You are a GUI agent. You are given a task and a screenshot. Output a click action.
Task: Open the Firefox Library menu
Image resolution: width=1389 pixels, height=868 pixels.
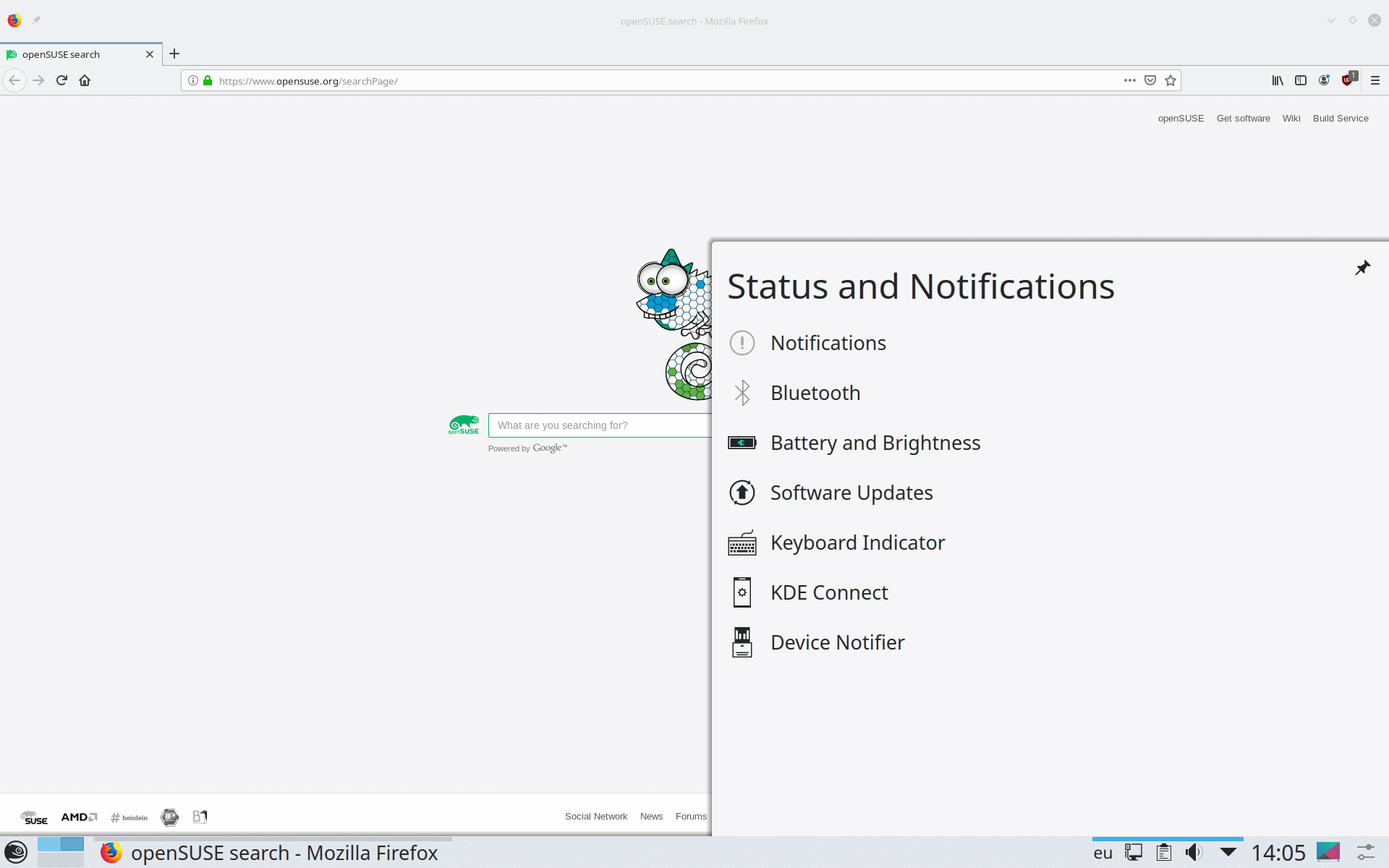pos(1278,80)
